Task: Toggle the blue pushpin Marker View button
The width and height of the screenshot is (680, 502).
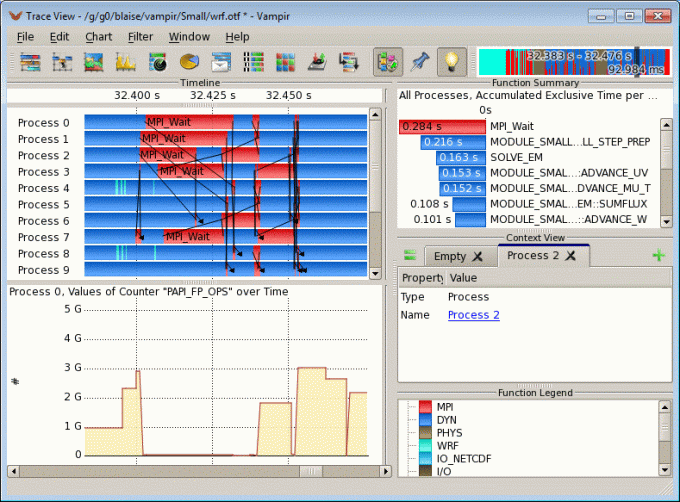Action: (419, 62)
